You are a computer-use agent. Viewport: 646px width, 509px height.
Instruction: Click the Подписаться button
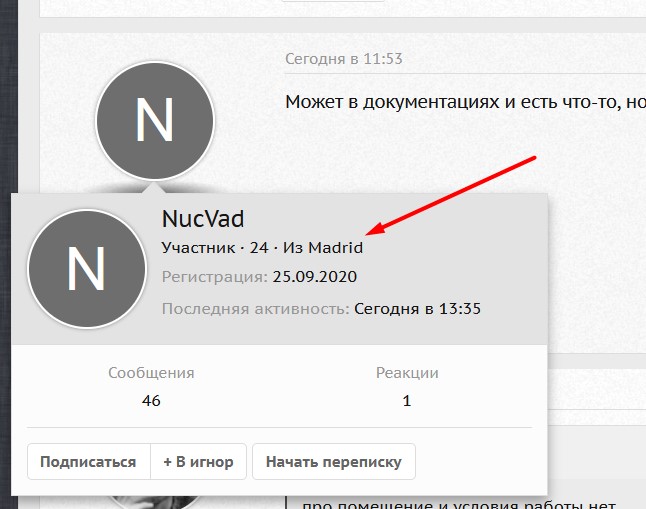[x=89, y=462]
